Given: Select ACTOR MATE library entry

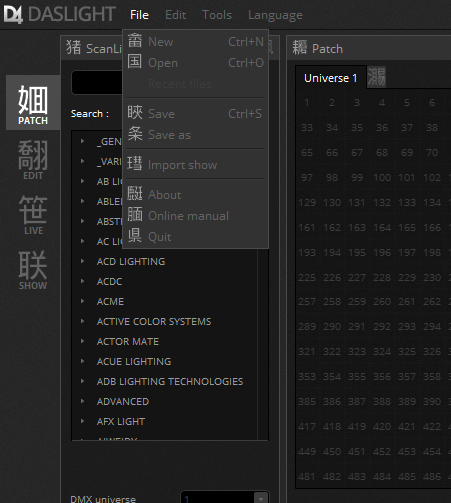Looking at the screenshot, I should pos(128,341).
